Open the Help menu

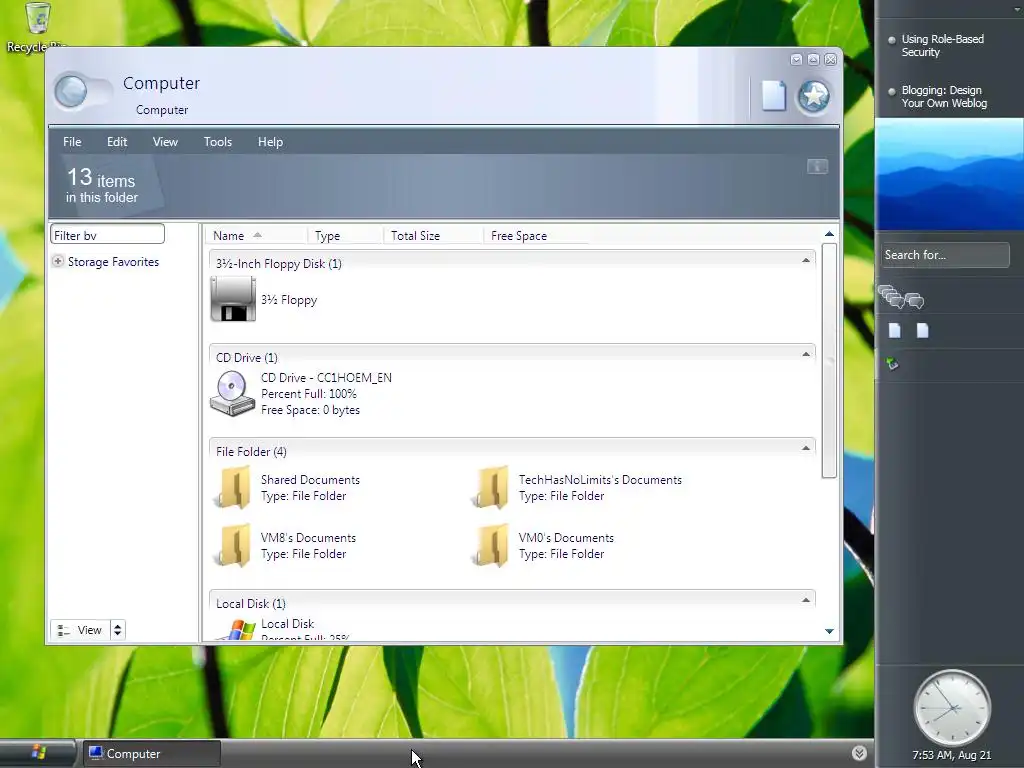point(270,142)
